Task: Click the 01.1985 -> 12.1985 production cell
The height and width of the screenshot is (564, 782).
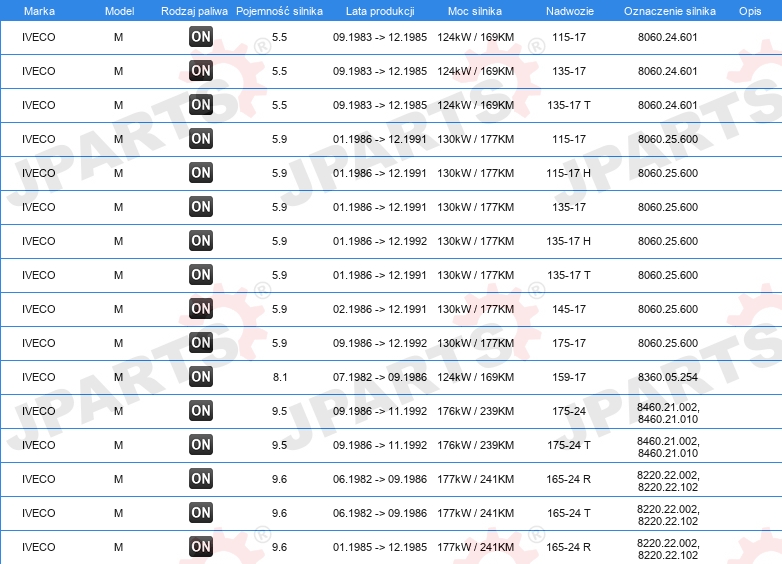Action: pos(380,547)
